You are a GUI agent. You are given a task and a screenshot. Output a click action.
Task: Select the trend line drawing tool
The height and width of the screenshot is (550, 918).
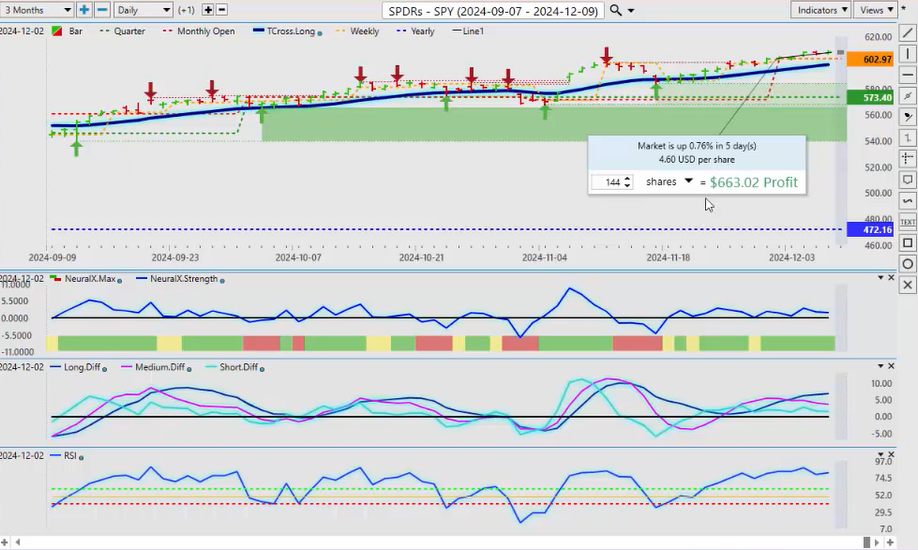tap(907, 33)
